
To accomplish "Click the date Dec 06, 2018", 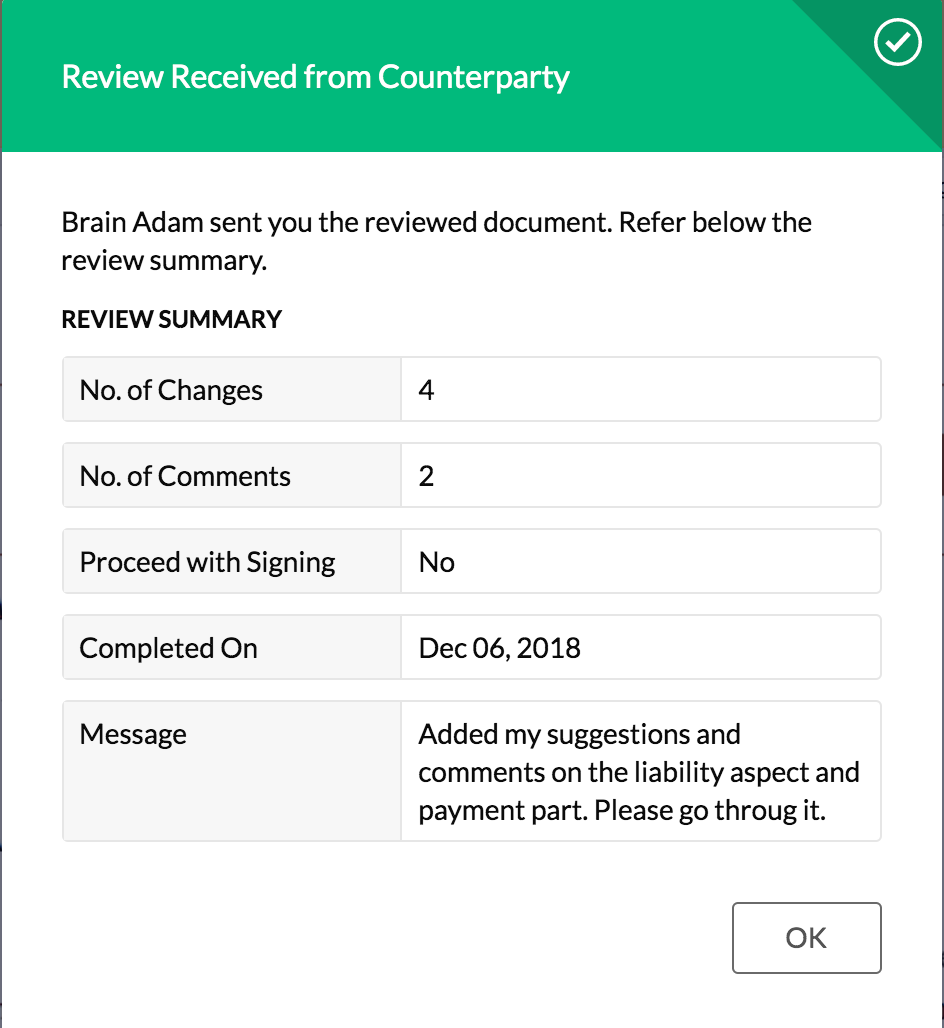I will pyautogui.click(x=500, y=648).
